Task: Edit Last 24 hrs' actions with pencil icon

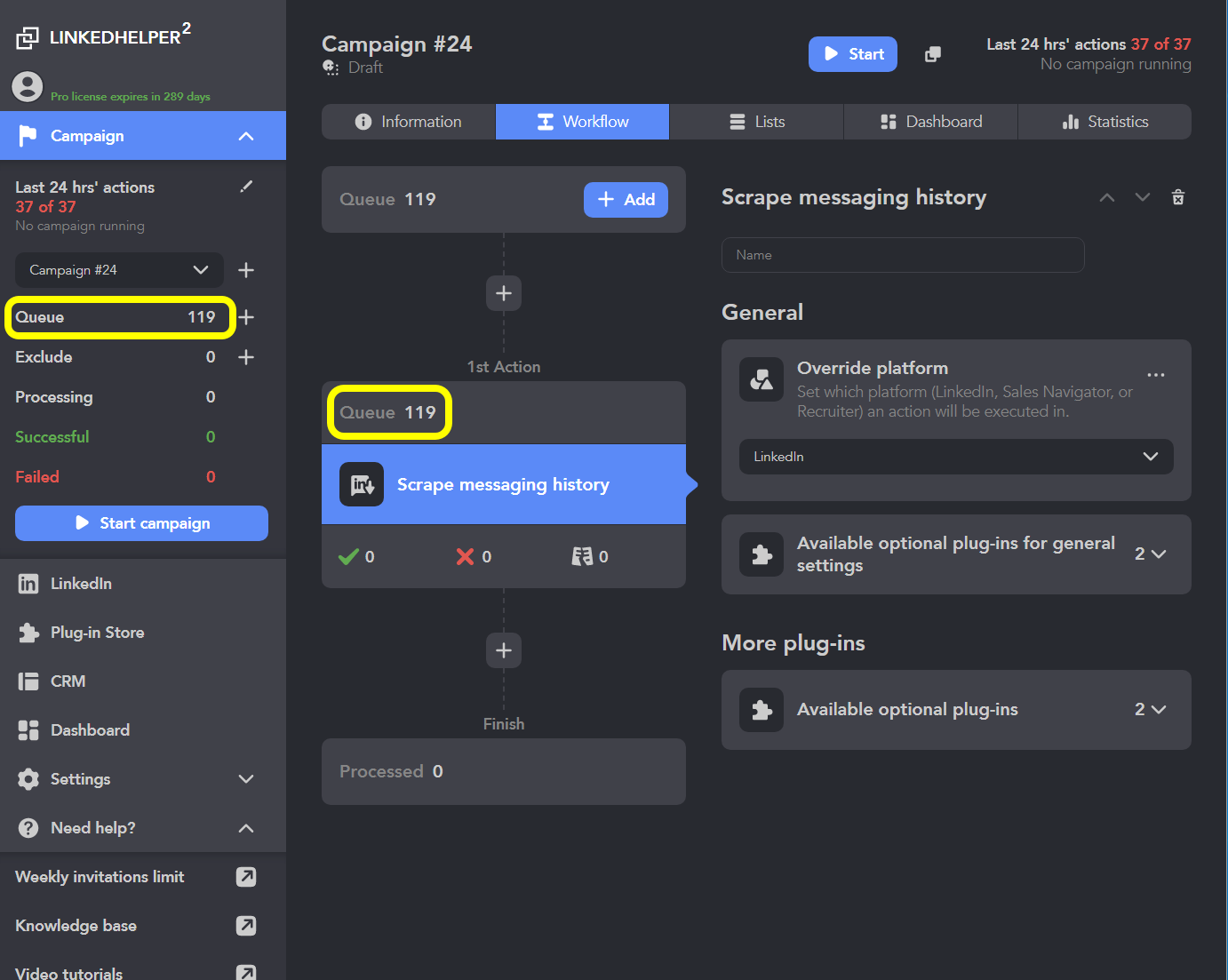Action: tap(246, 187)
